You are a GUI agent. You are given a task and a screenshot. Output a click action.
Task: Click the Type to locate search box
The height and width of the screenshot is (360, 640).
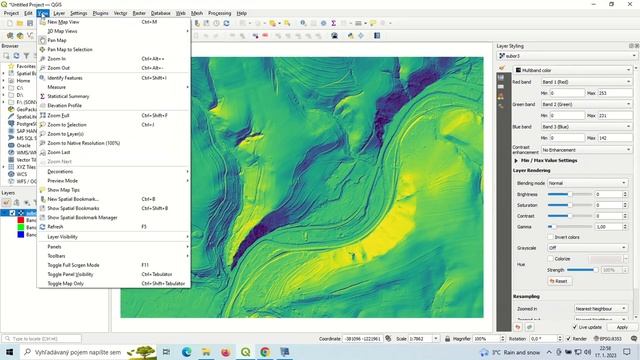coord(42,339)
